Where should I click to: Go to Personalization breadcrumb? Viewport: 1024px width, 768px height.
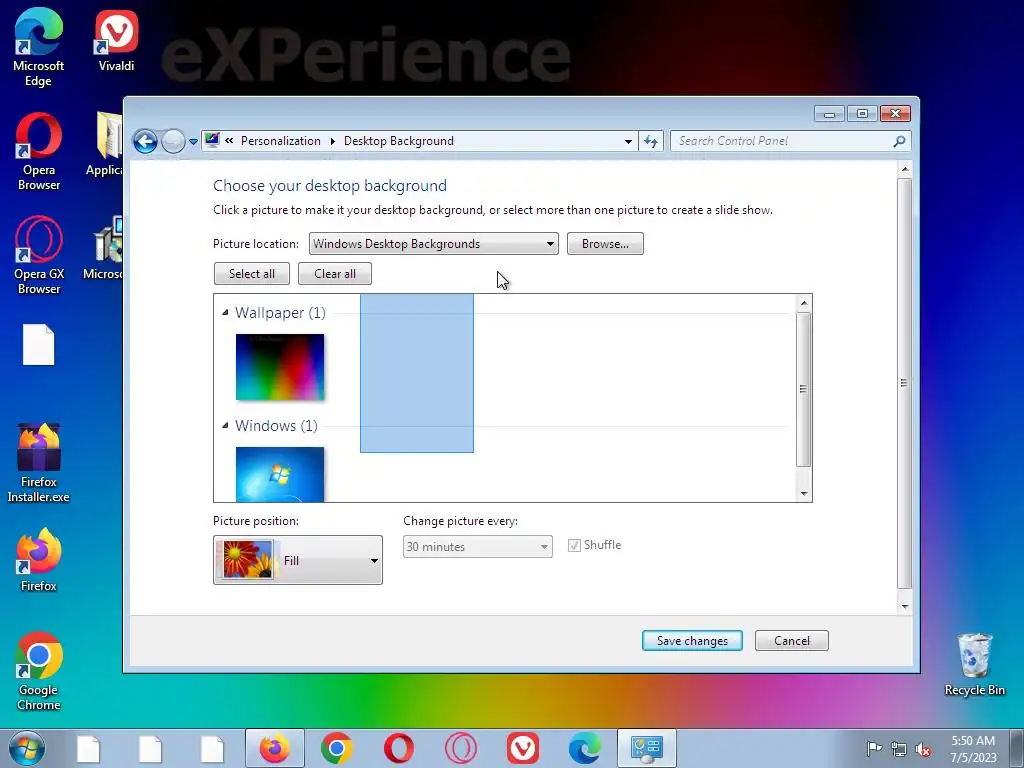click(x=281, y=141)
